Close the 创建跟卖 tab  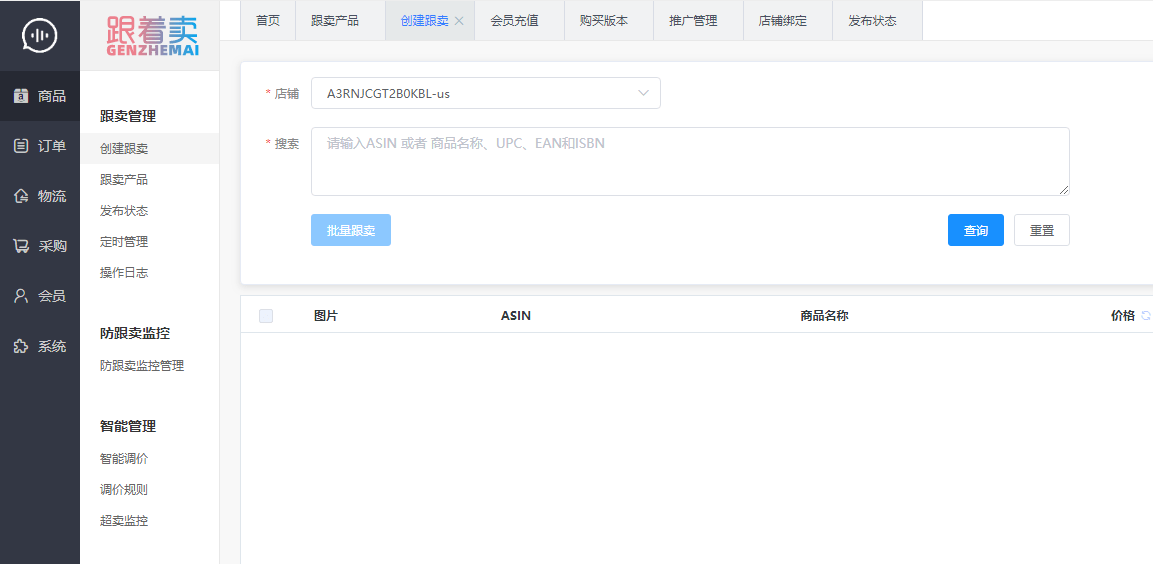459,21
